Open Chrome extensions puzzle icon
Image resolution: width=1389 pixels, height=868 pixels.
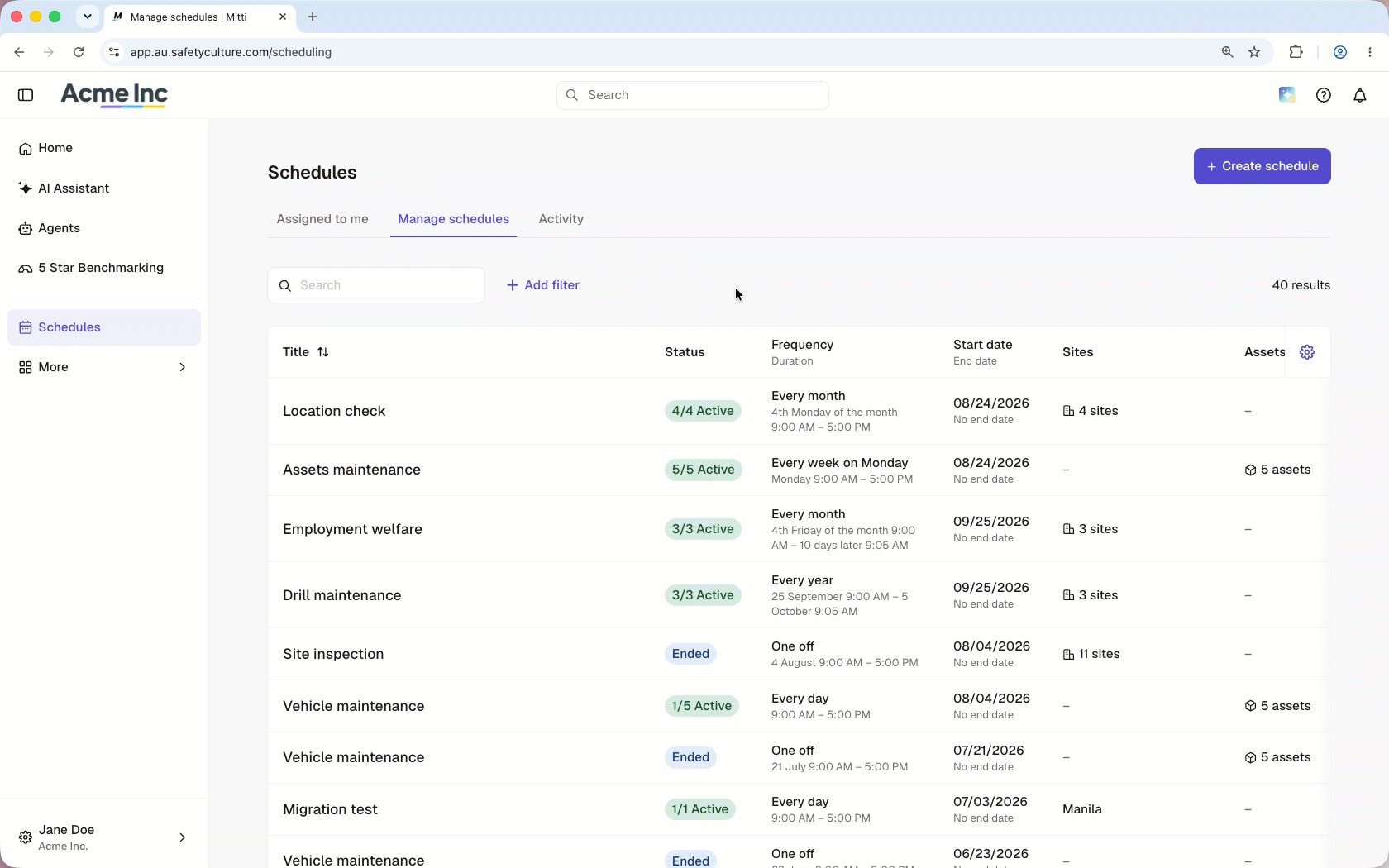tap(1296, 52)
